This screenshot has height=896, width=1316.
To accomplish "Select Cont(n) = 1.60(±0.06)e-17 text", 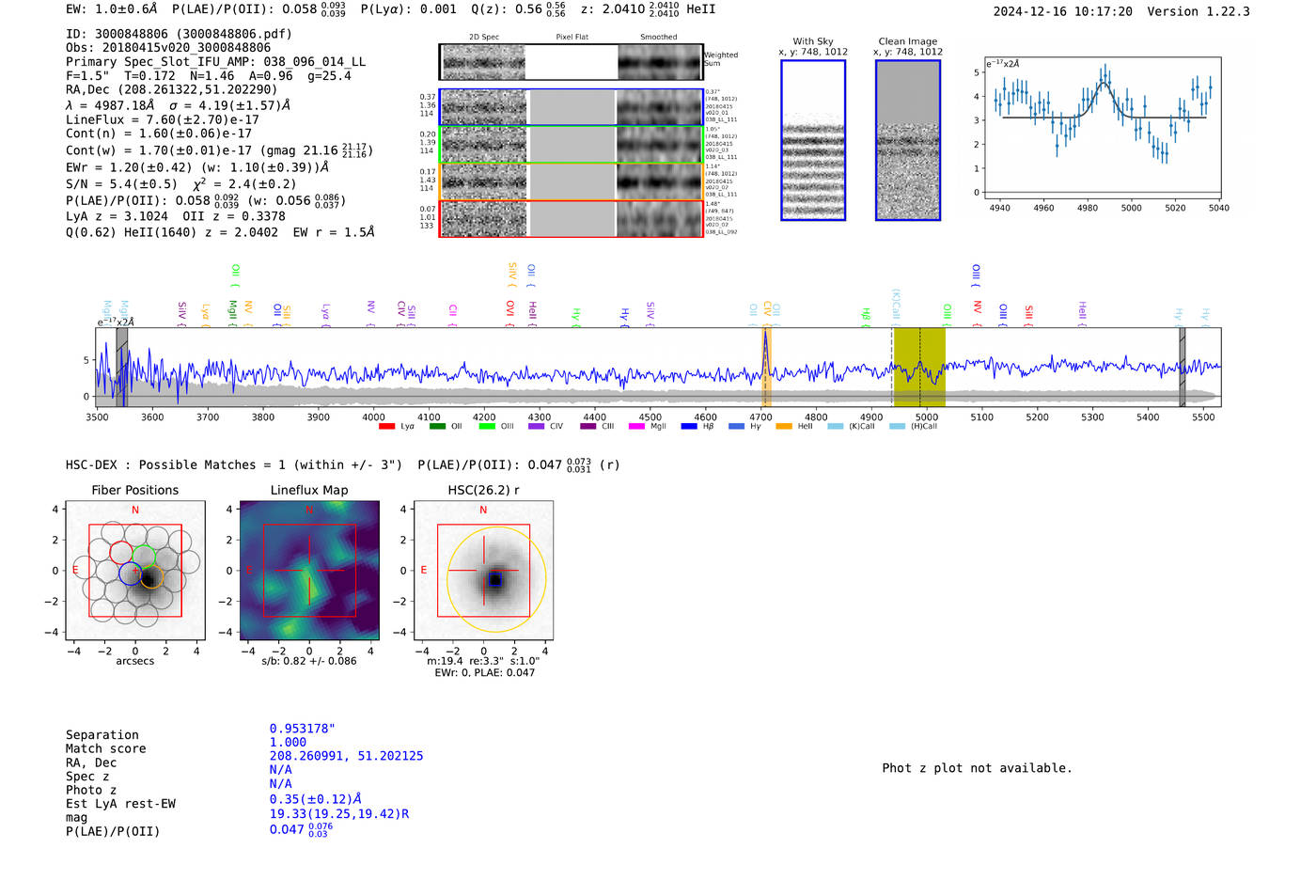I will click(x=163, y=134).
